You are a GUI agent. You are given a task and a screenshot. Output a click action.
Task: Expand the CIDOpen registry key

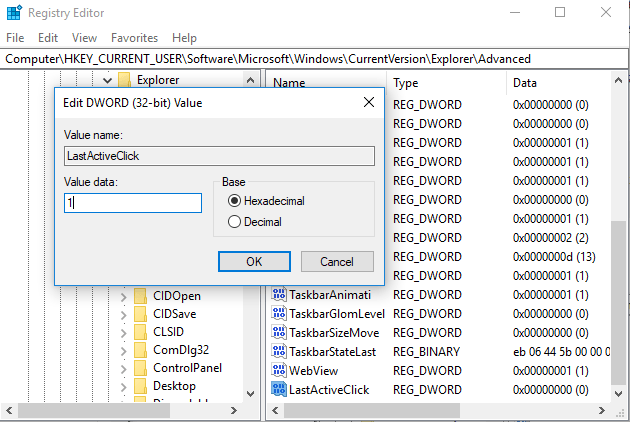[x=124, y=296]
